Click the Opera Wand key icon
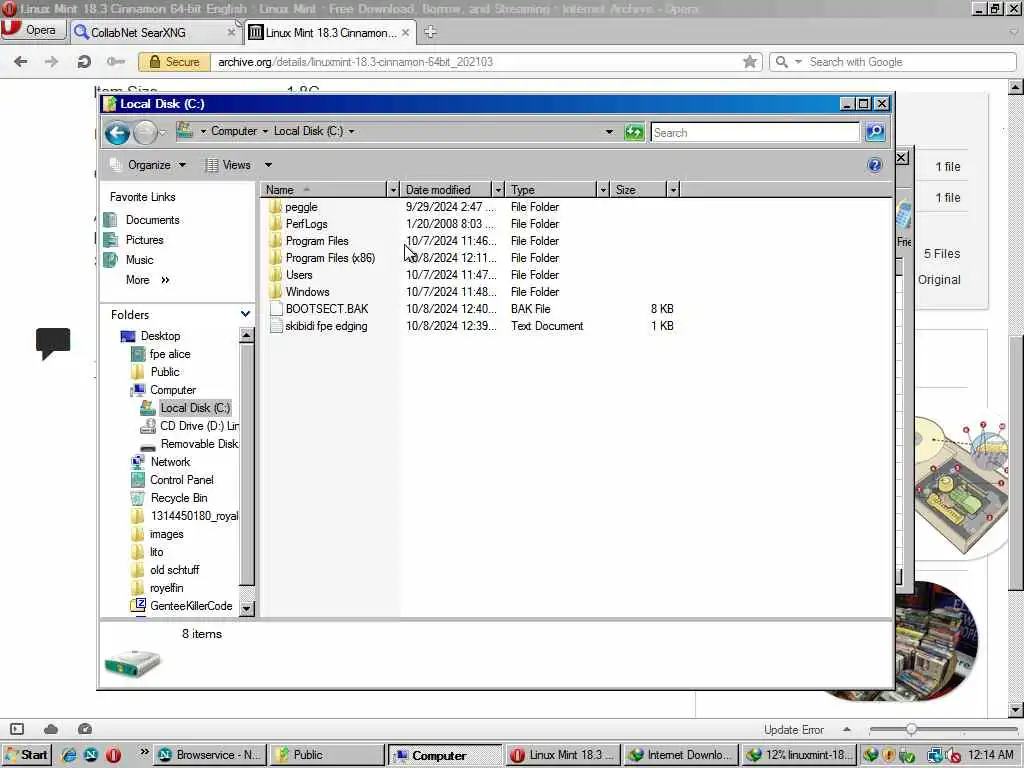 point(116,62)
